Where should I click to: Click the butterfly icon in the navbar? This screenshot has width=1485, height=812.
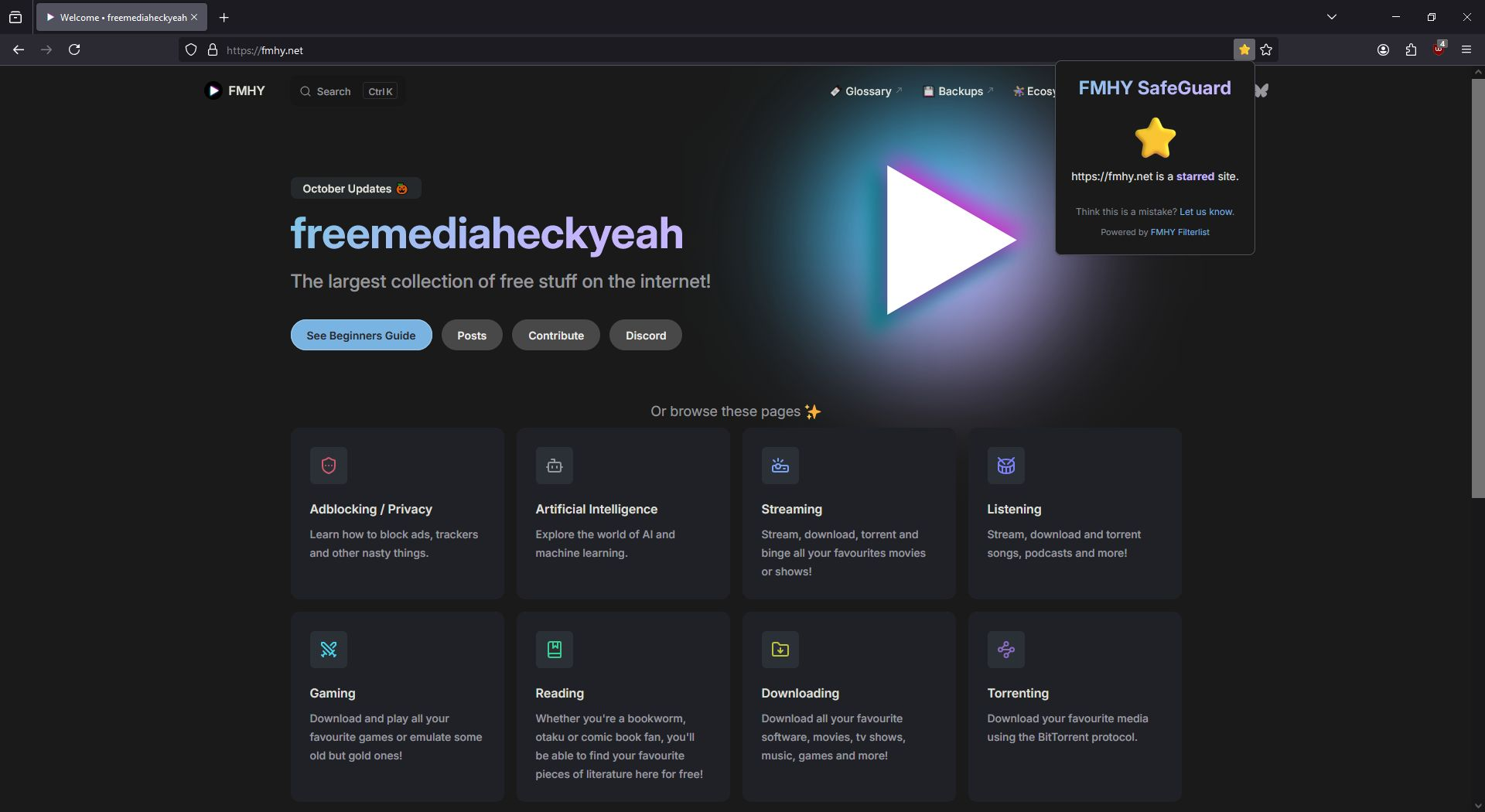tap(1262, 90)
